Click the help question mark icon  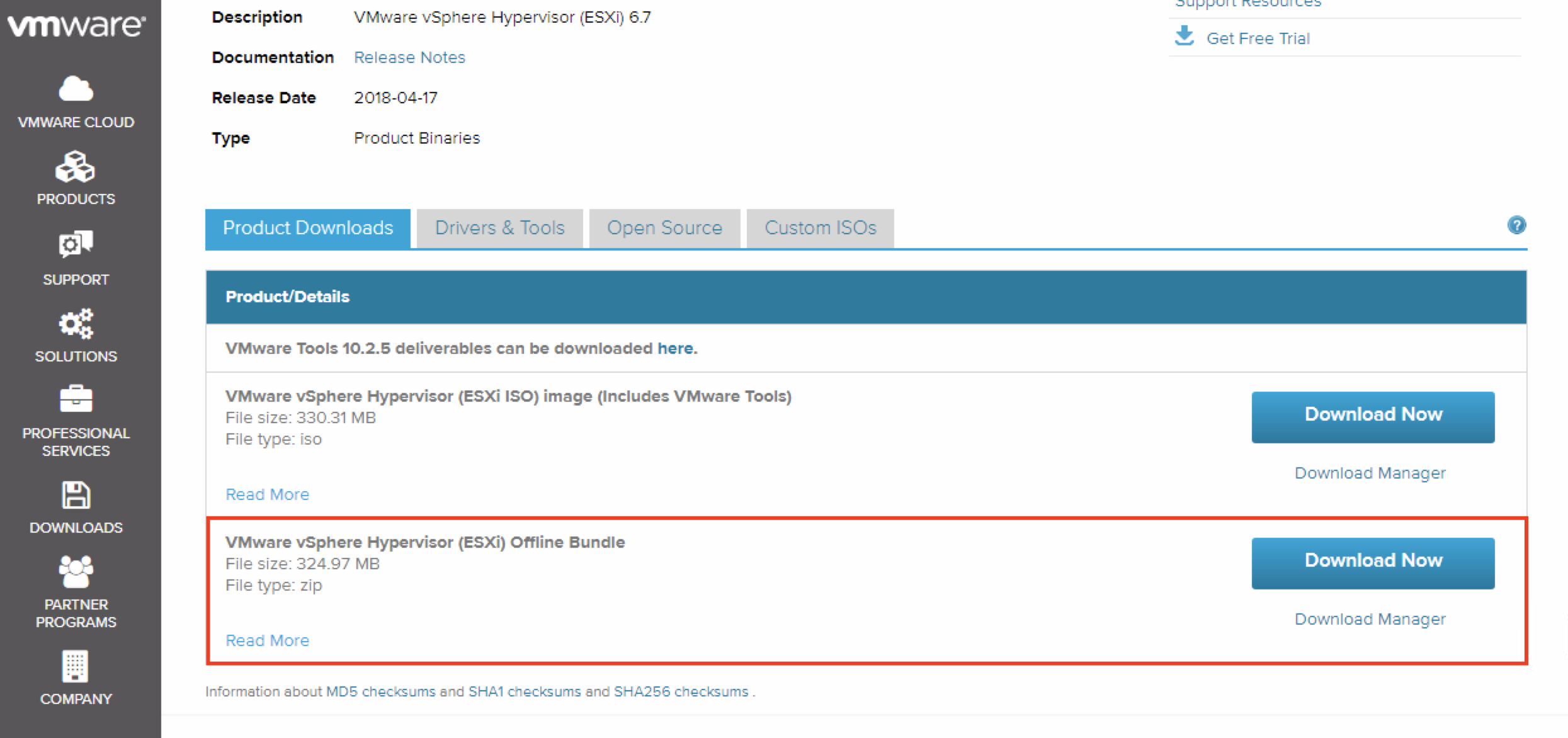tap(1517, 225)
